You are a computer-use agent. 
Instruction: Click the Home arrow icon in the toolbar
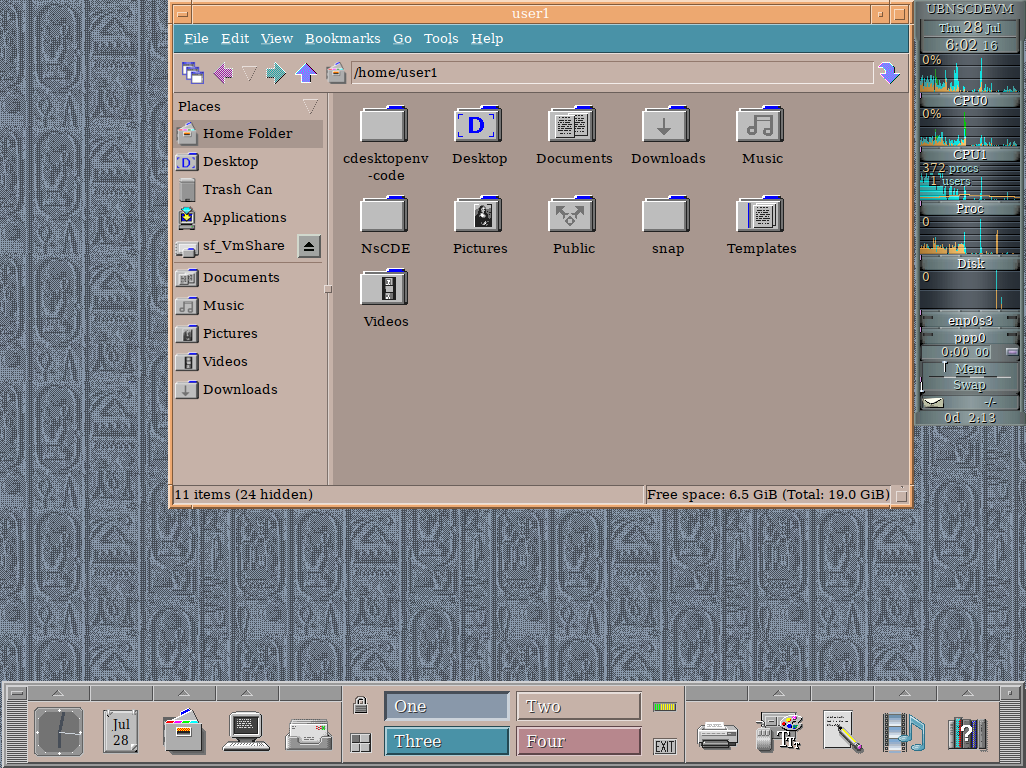(306, 72)
